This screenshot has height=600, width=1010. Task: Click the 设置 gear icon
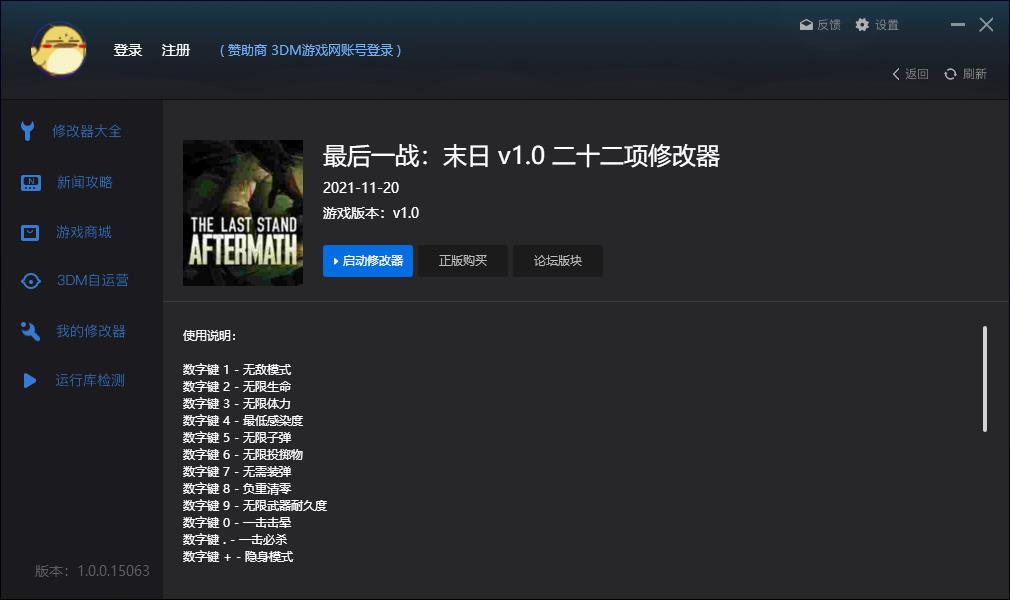[x=862, y=24]
